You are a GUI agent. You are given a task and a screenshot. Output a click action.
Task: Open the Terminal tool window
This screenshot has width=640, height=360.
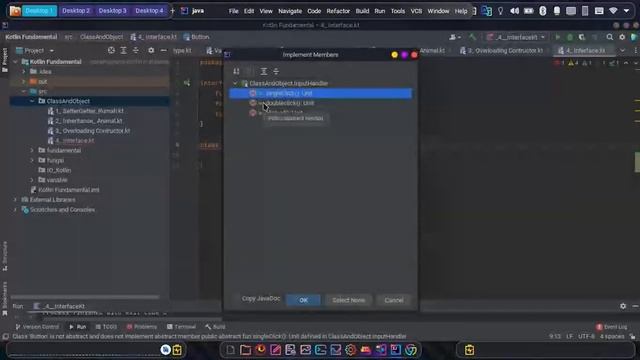click(181, 327)
